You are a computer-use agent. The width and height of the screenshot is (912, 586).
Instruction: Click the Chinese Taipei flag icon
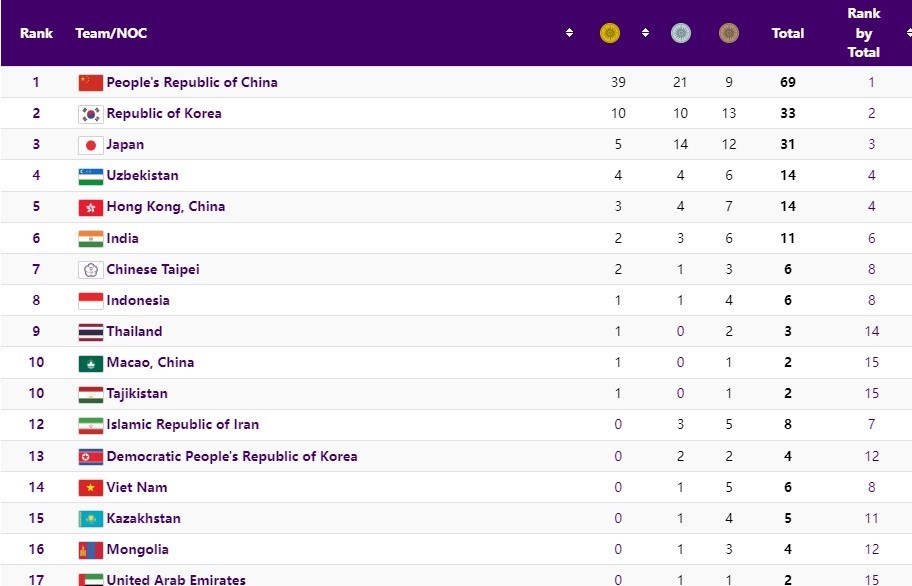coord(91,270)
